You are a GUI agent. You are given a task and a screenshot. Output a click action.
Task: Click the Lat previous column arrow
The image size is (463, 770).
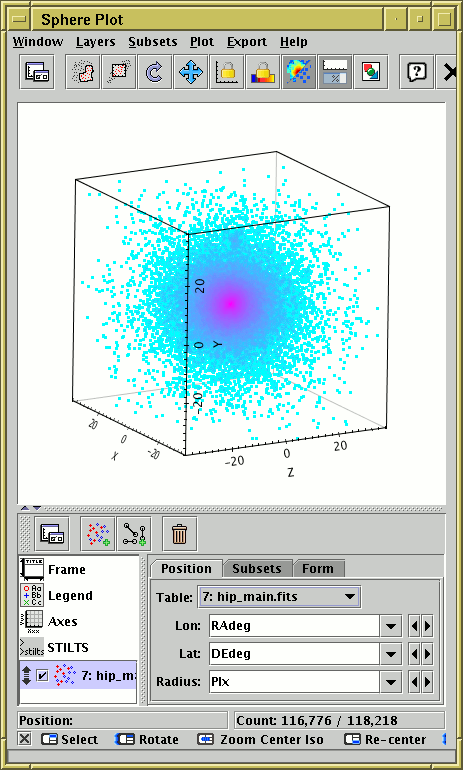point(414,654)
